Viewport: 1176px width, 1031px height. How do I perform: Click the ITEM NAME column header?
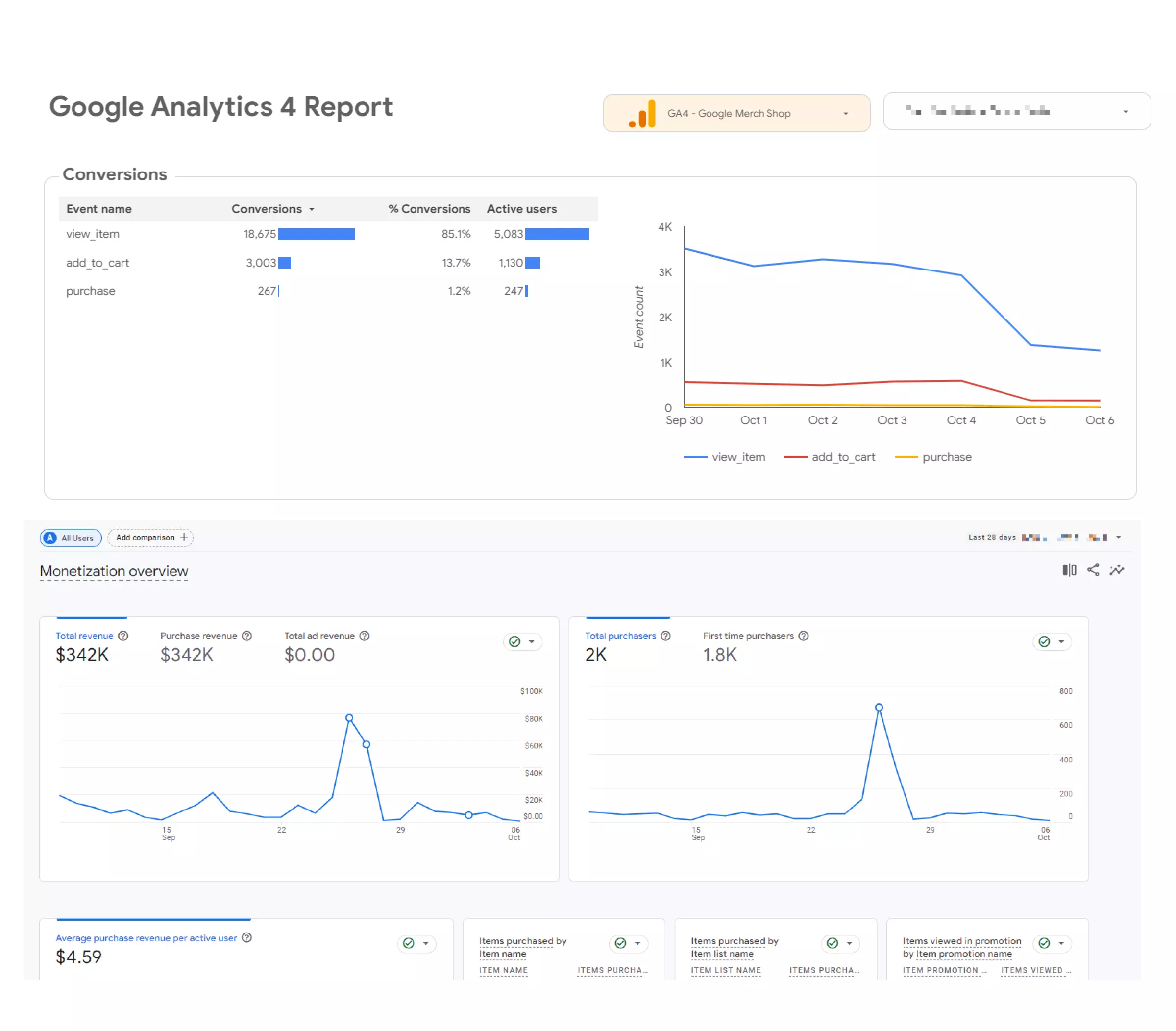[x=503, y=970]
